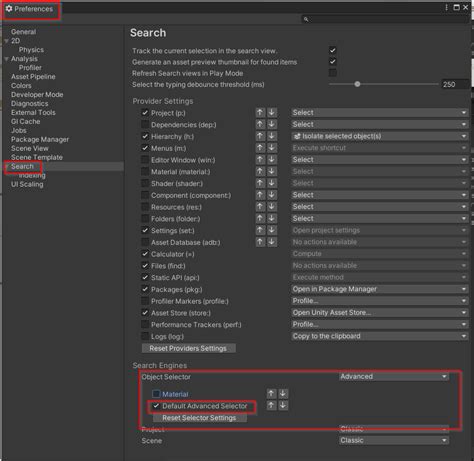Move Menus provider down

(272, 148)
